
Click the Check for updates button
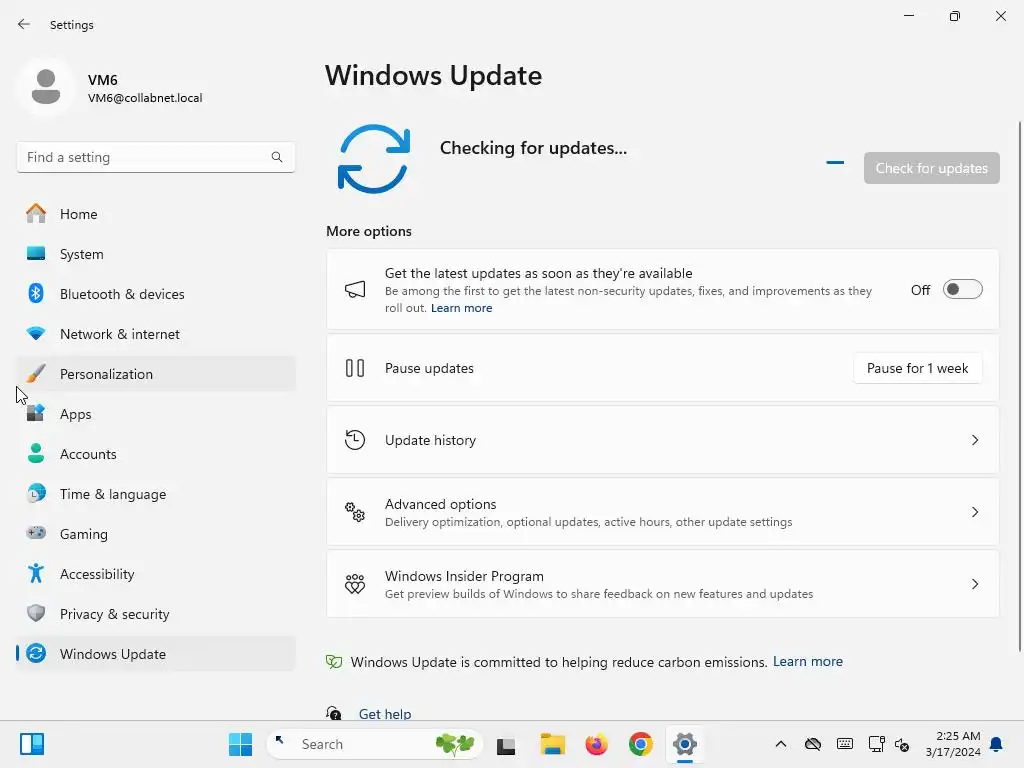(x=931, y=168)
